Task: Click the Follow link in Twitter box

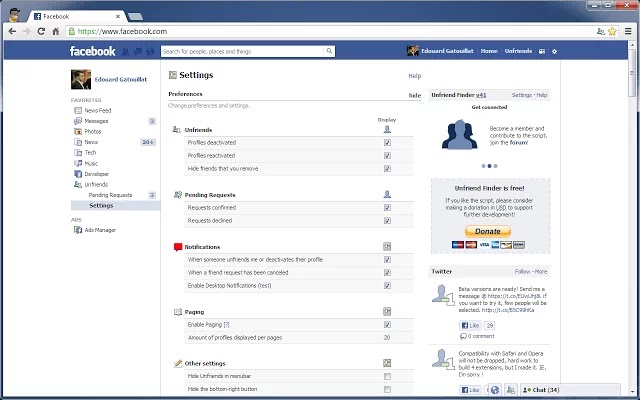Action: 522,271
